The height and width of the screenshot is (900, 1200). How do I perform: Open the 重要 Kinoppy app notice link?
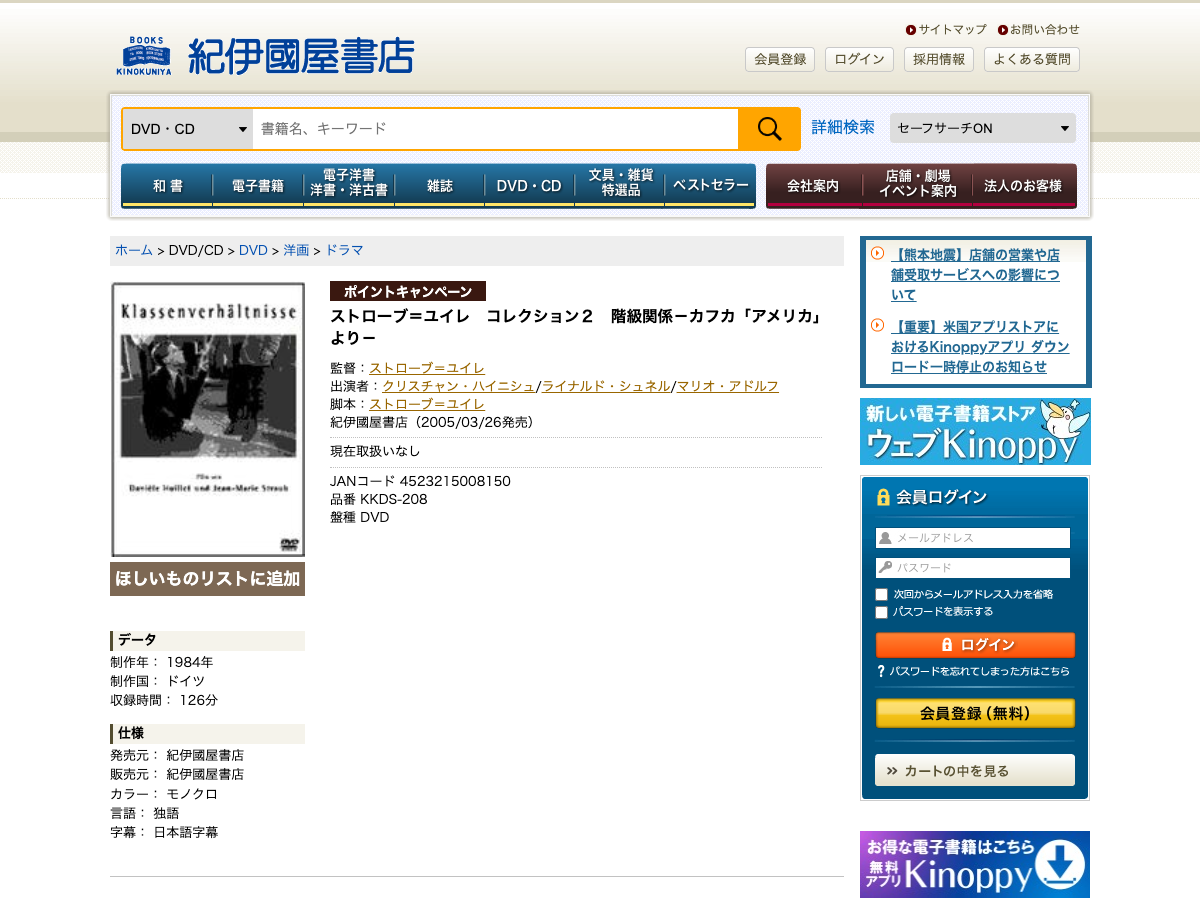coord(980,347)
